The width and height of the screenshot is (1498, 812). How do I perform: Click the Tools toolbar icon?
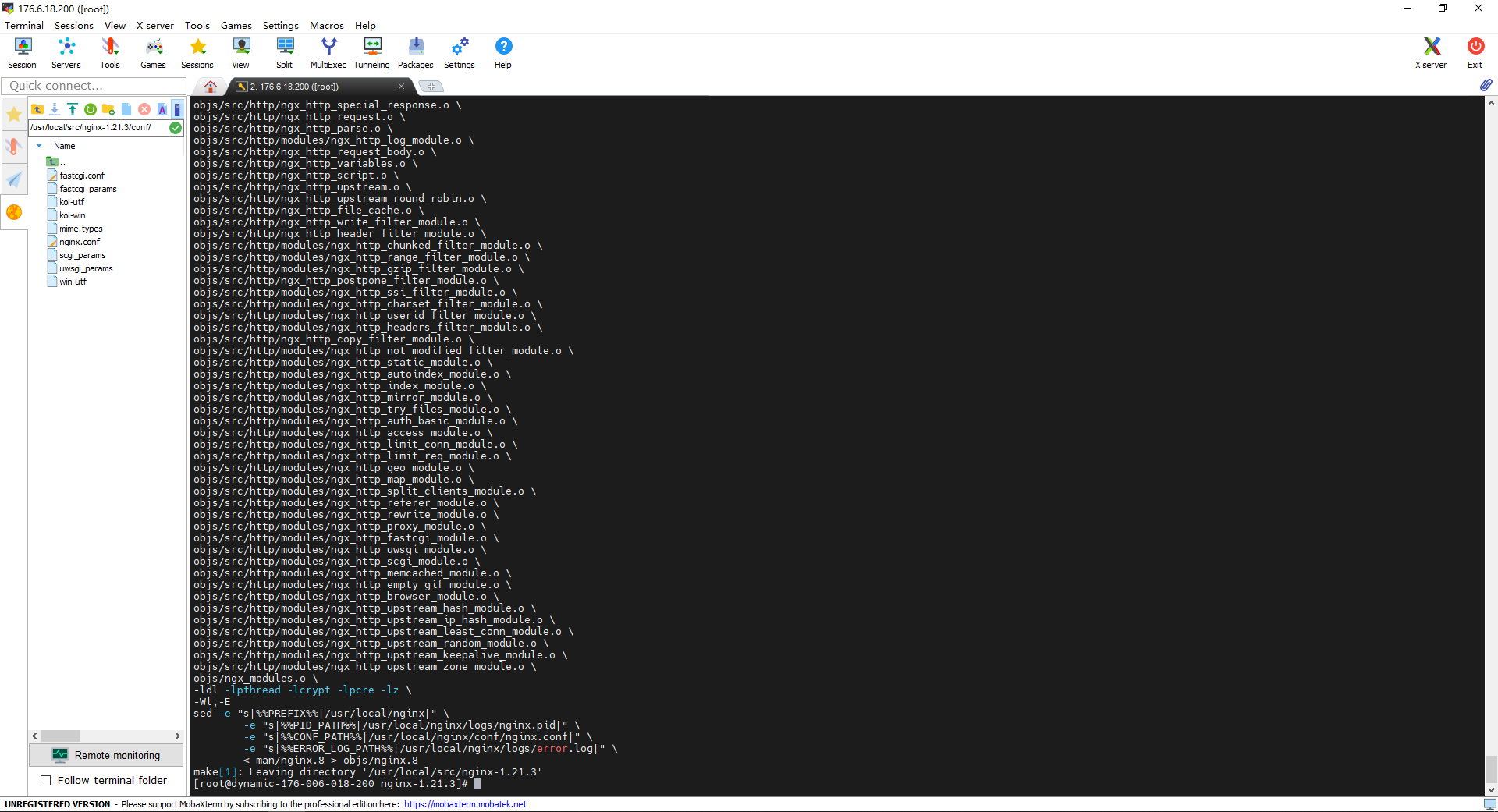(110, 53)
